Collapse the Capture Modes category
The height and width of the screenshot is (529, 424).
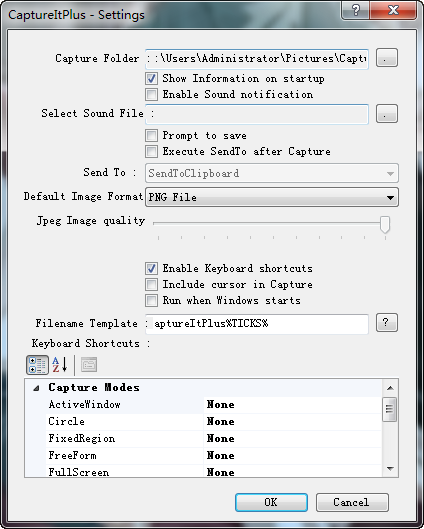pos(36,388)
